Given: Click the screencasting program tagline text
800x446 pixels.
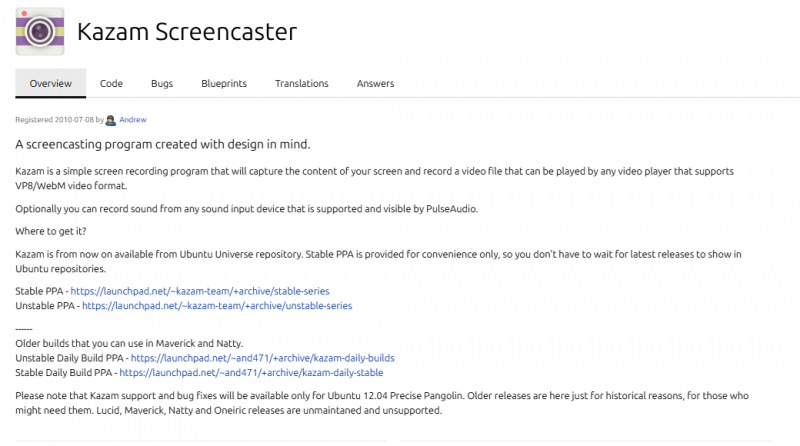Looking at the screenshot, I should (162, 144).
